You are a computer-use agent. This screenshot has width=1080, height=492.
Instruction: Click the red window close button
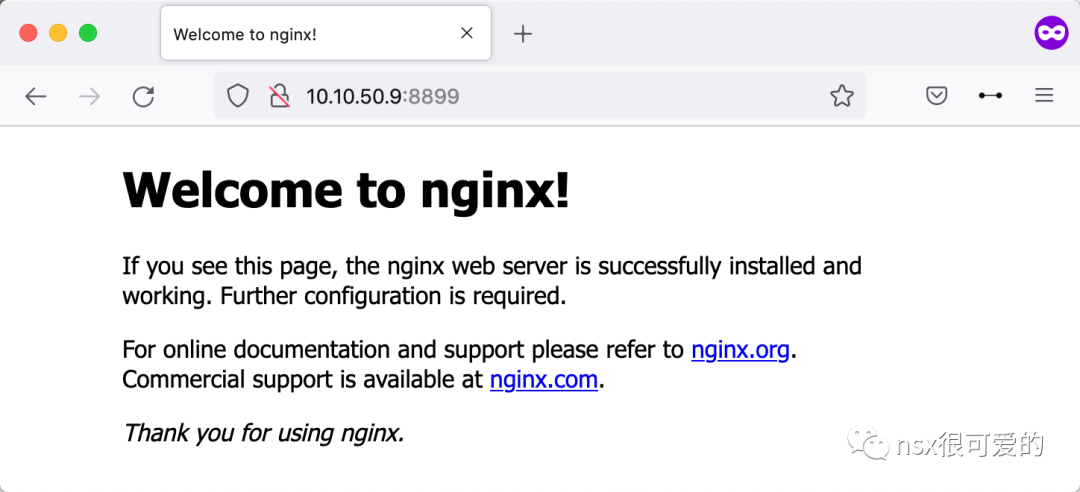(28, 33)
